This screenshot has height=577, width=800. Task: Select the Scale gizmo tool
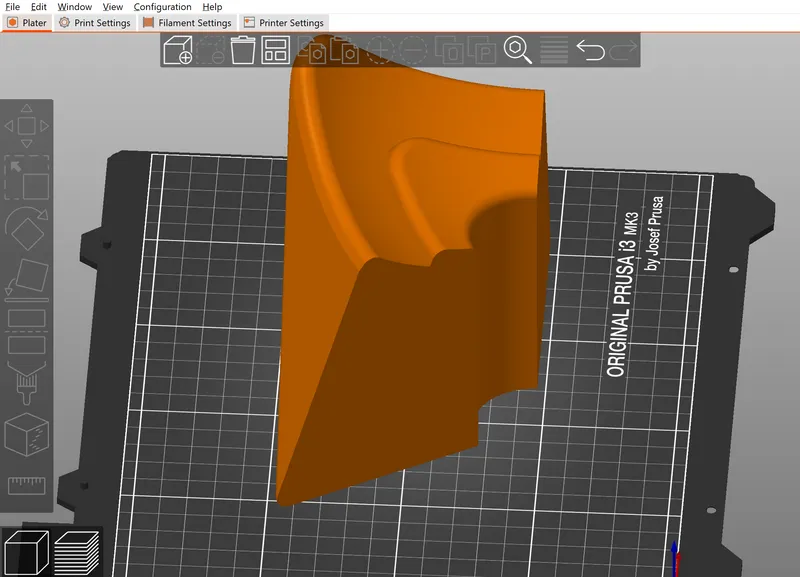[x=26, y=178]
